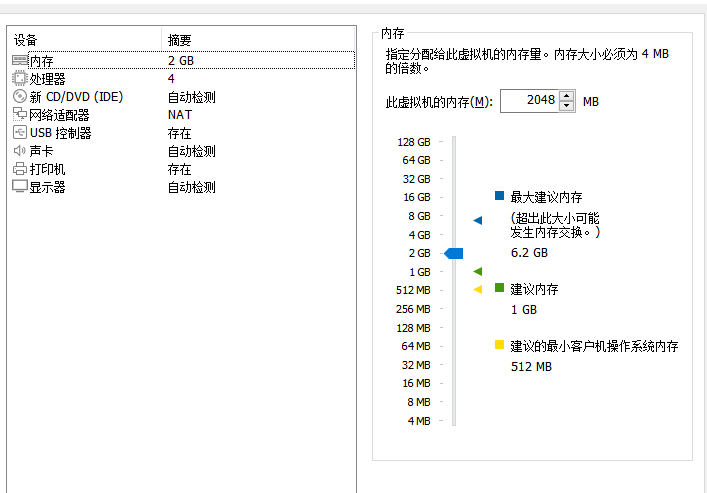
Task: Click the 新 CD/DVD (IDE) disc icon
Action: (20, 97)
